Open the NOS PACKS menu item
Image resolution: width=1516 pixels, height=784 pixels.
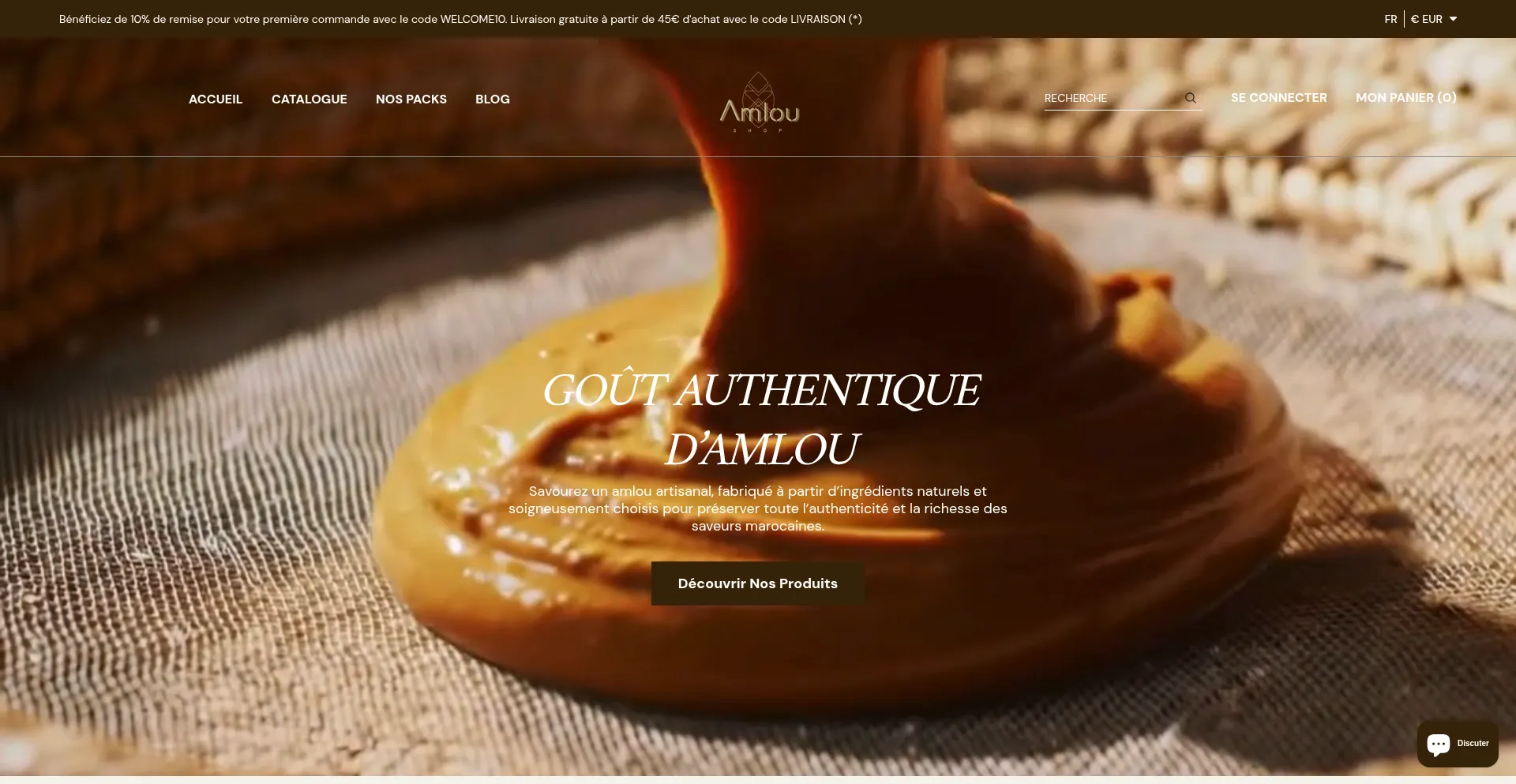[411, 99]
